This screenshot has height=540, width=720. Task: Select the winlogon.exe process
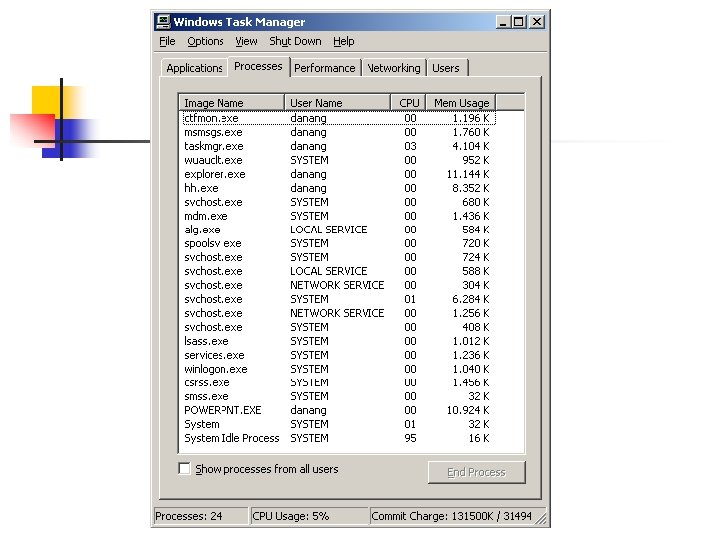pyautogui.click(x=339, y=369)
